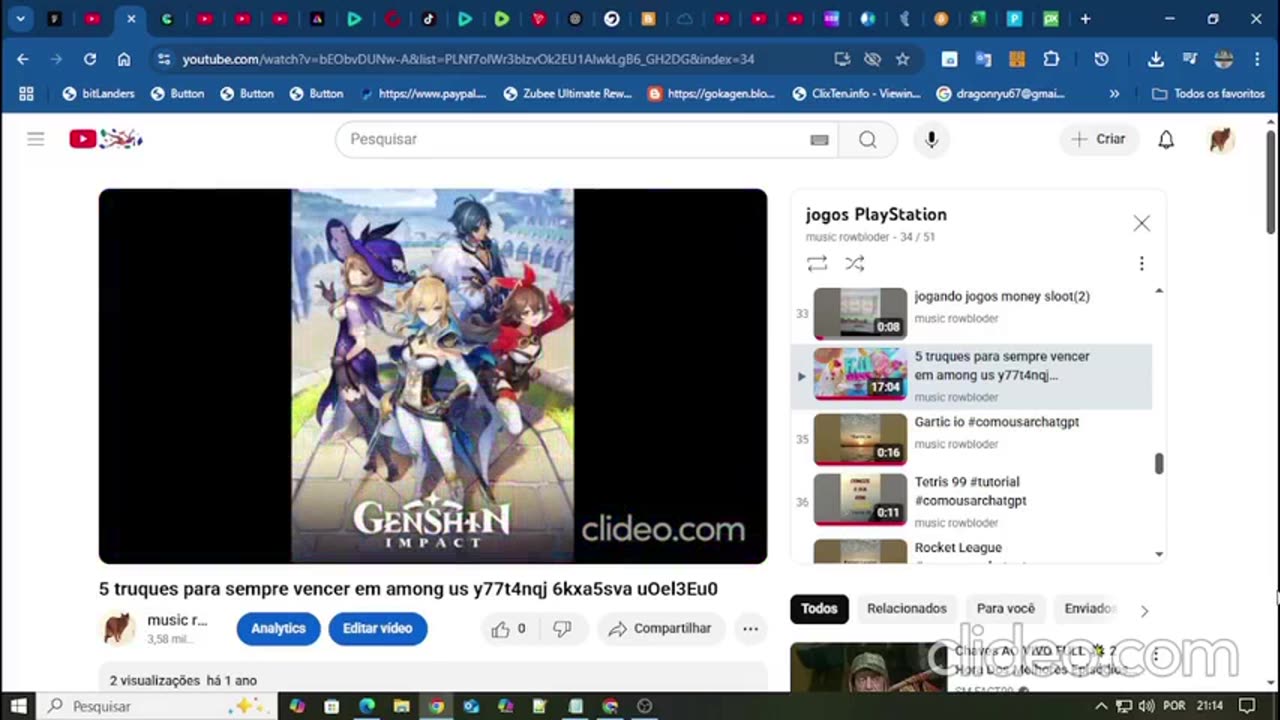Click the page vertical scrollbar
Image resolution: width=1280 pixels, height=720 pixels.
1271,183
